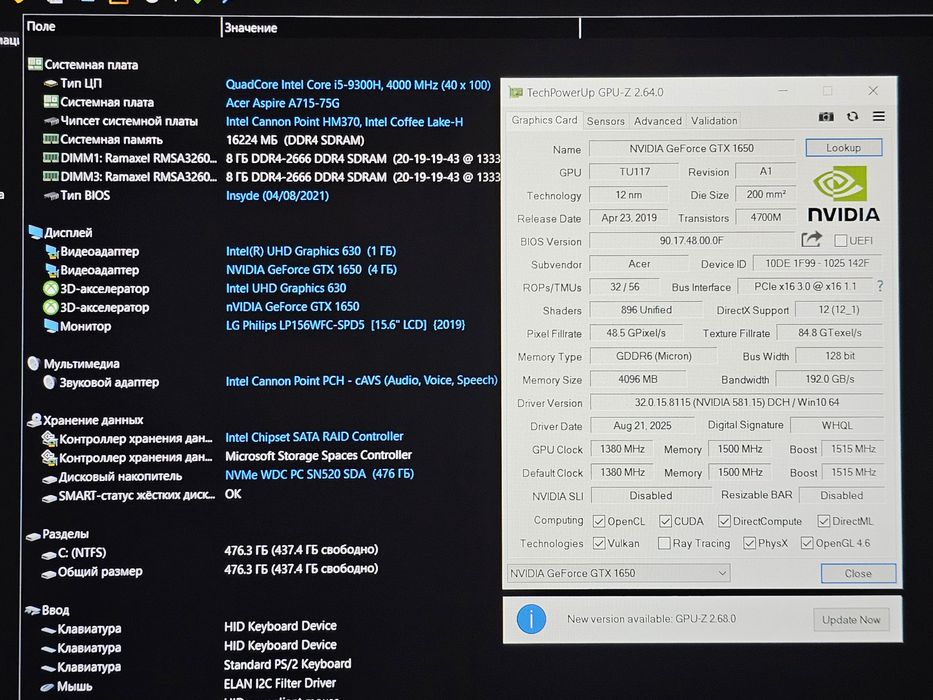This screenshot has height=700, width=933.
Task: Click the GPU-Z Name field value
Action: tap(691, 148)
